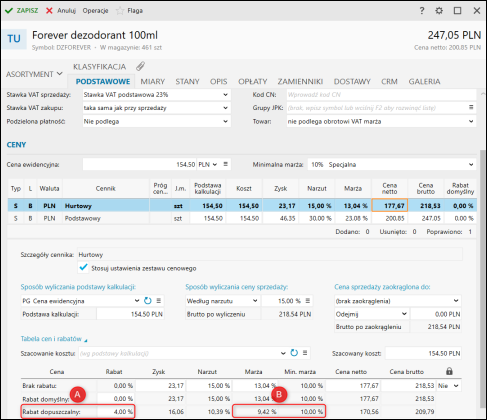487x420 pixels.
Task: Select the Podstawowy price list row
Action: pyautogui.click(x=242, y=218)
